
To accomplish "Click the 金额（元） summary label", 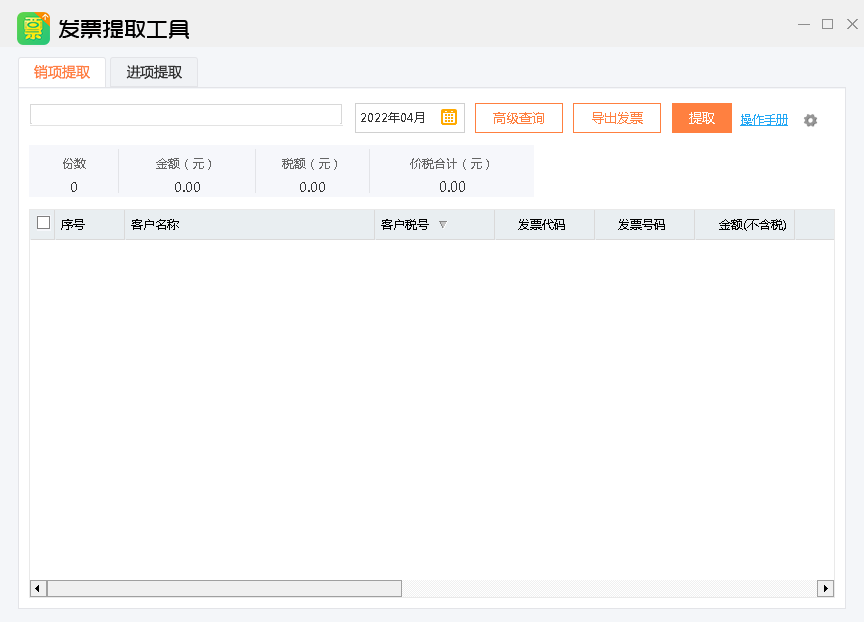I will click(x=183, y=164).
